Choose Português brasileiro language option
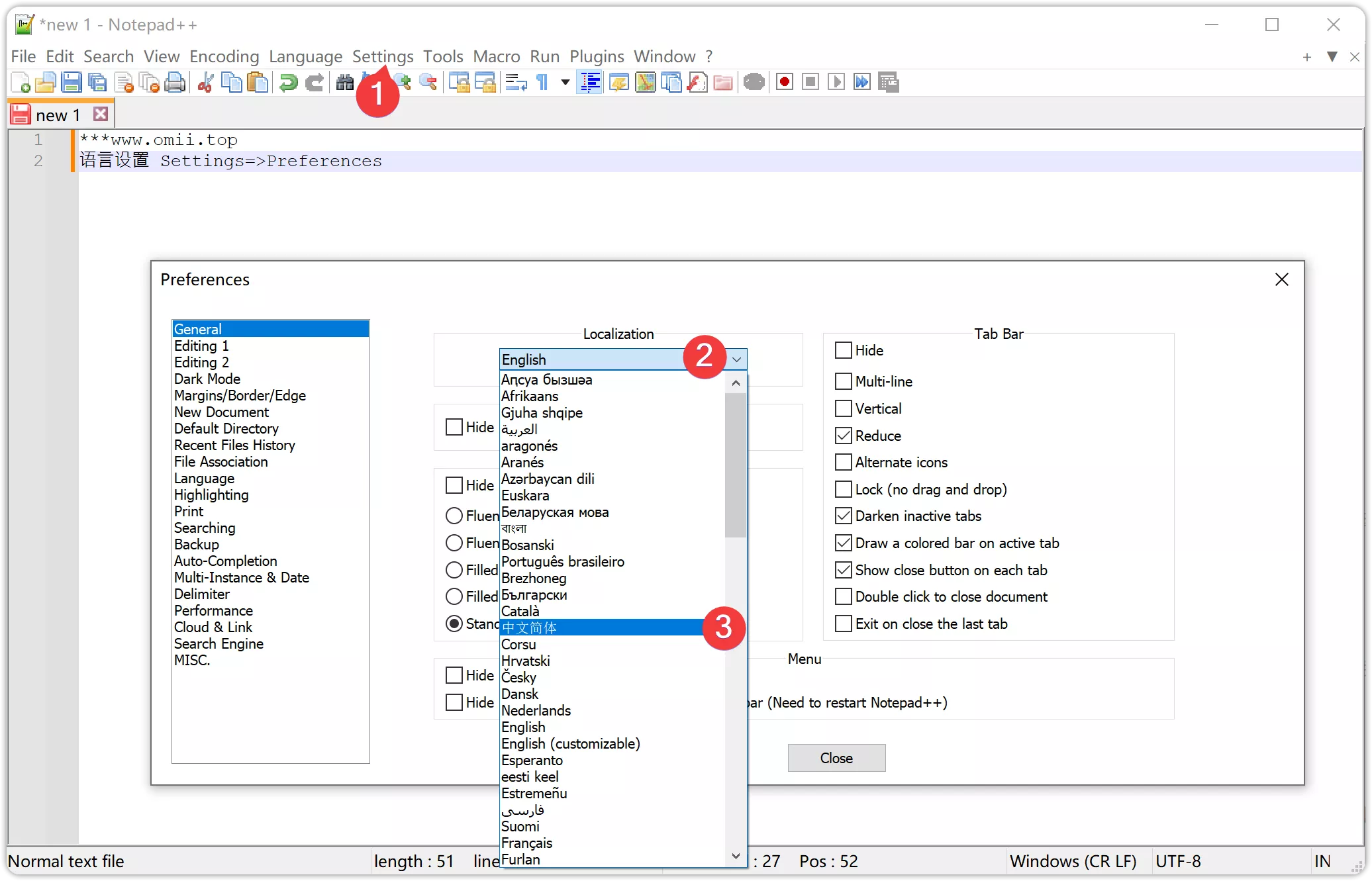Image resolution: width=1372 pixels, height=881 pixels. point(612,561)
